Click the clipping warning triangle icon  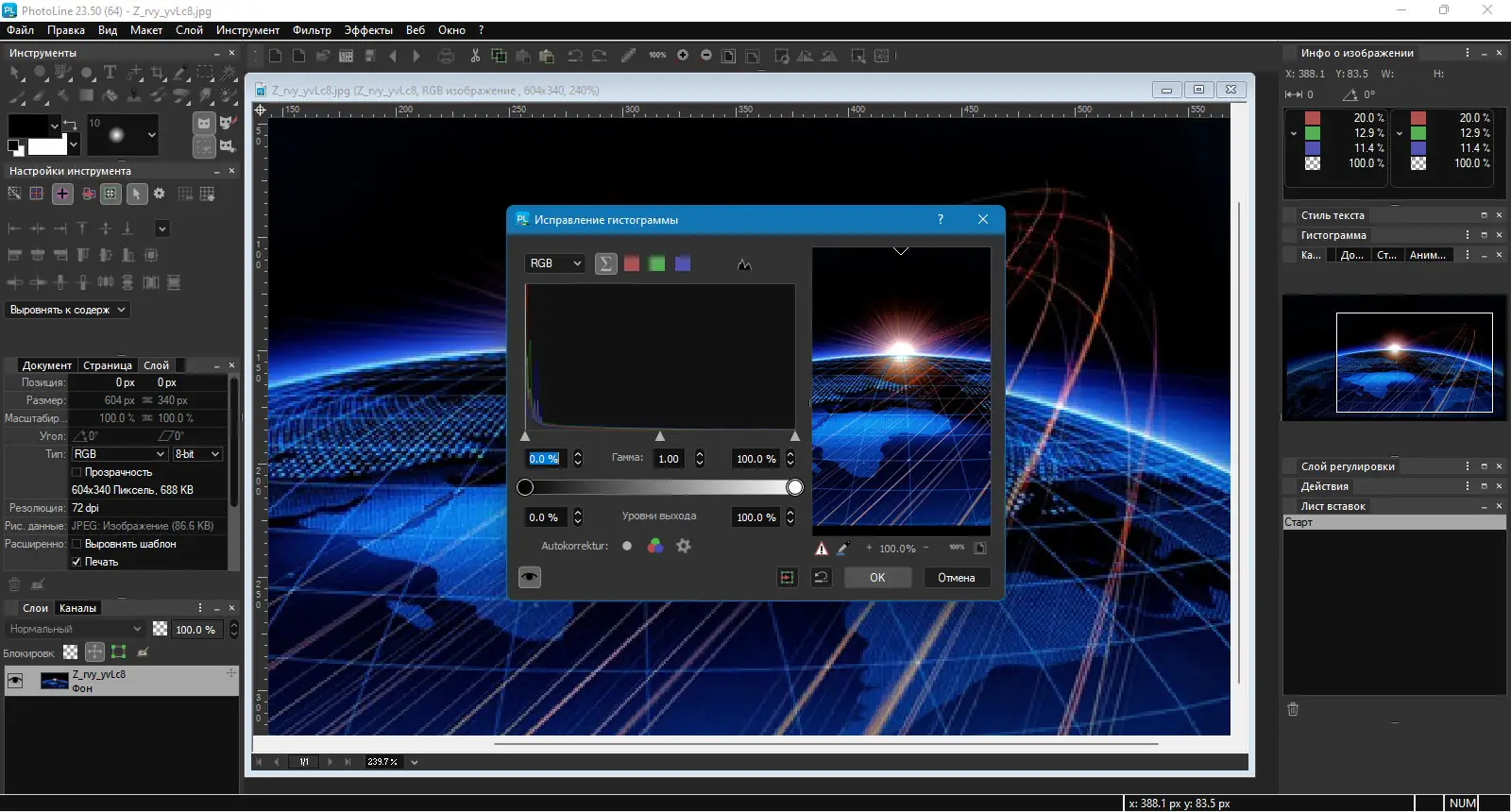tap(822, 549)
